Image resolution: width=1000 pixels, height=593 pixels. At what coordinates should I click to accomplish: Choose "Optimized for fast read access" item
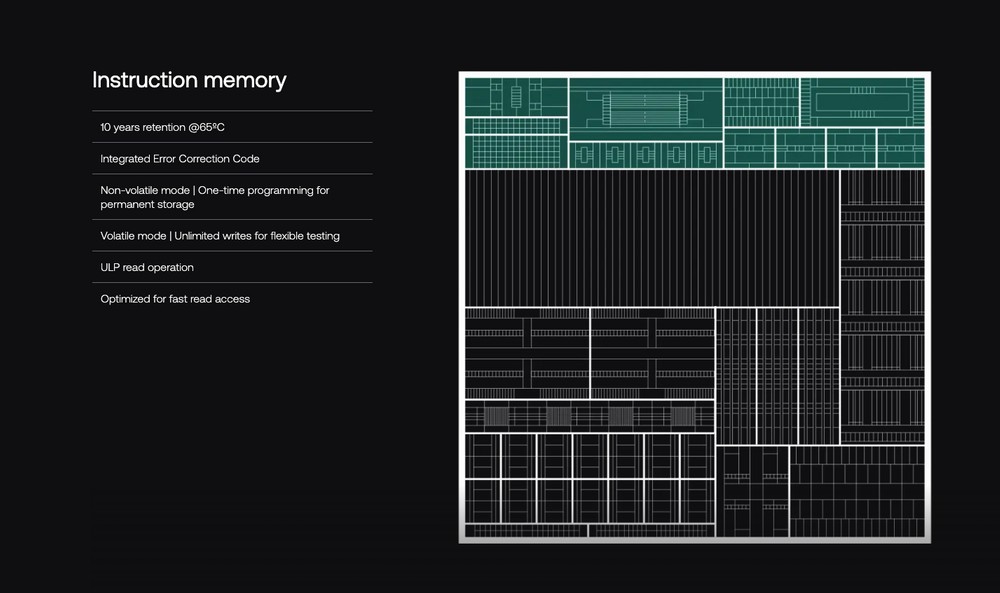[175, 299]
